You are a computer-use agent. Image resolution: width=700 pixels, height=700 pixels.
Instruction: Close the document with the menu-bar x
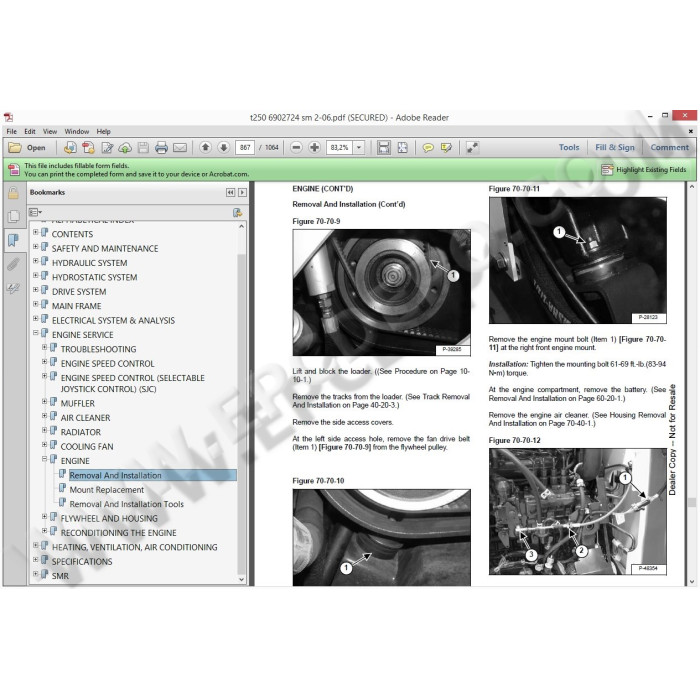point(691,131)
